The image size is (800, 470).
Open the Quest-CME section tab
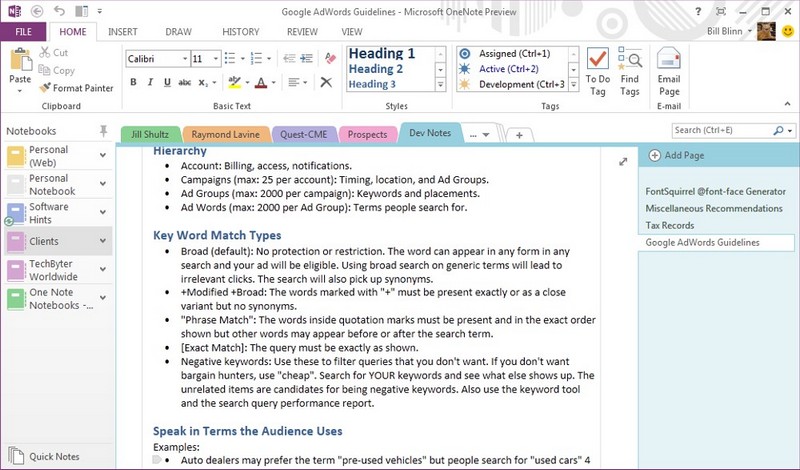[x=304, y=135]
